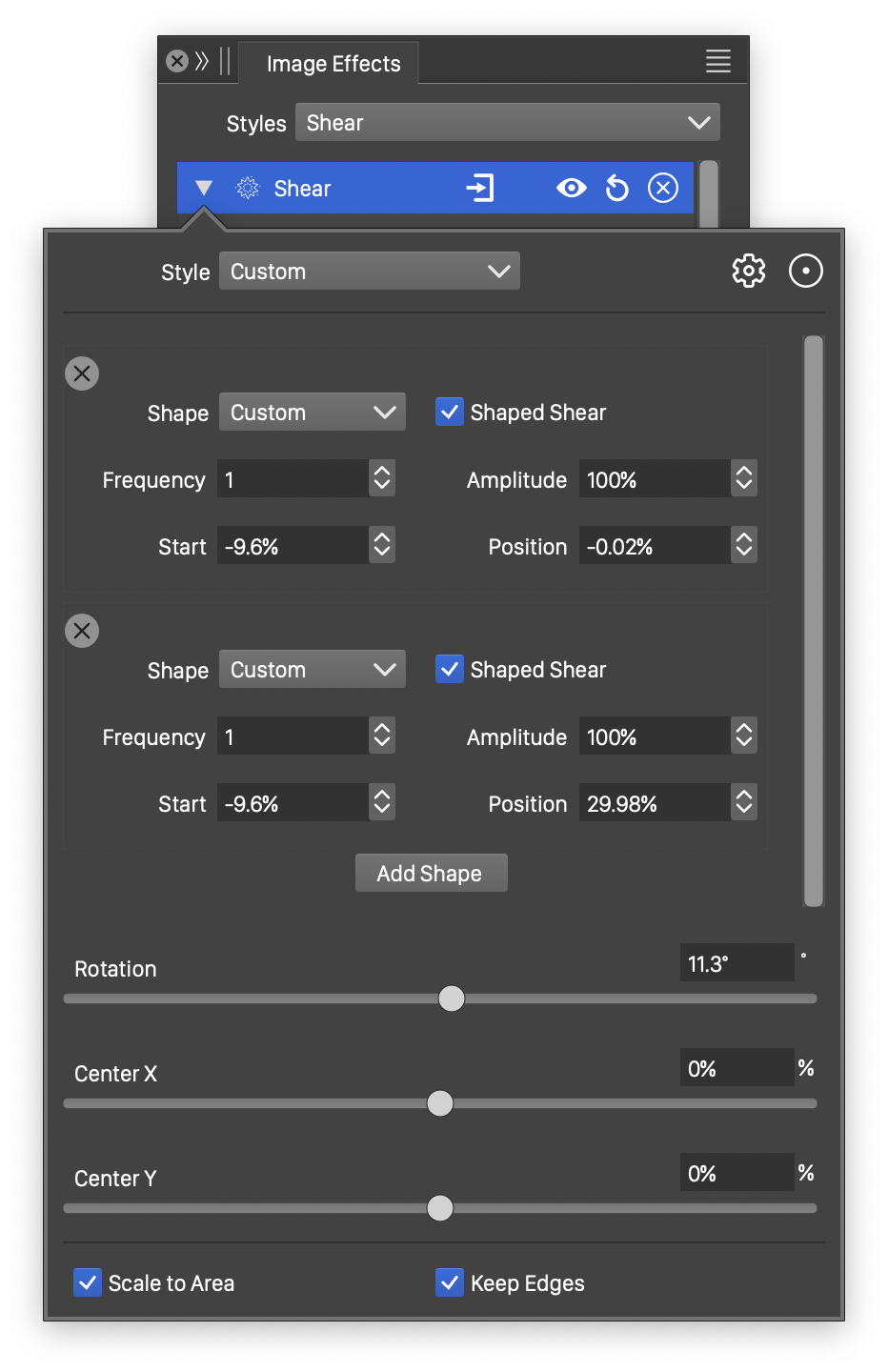This screenshot has width=888, height=1372.
Task: Disable the Keep Edges checkbox
Action: 450,1282
